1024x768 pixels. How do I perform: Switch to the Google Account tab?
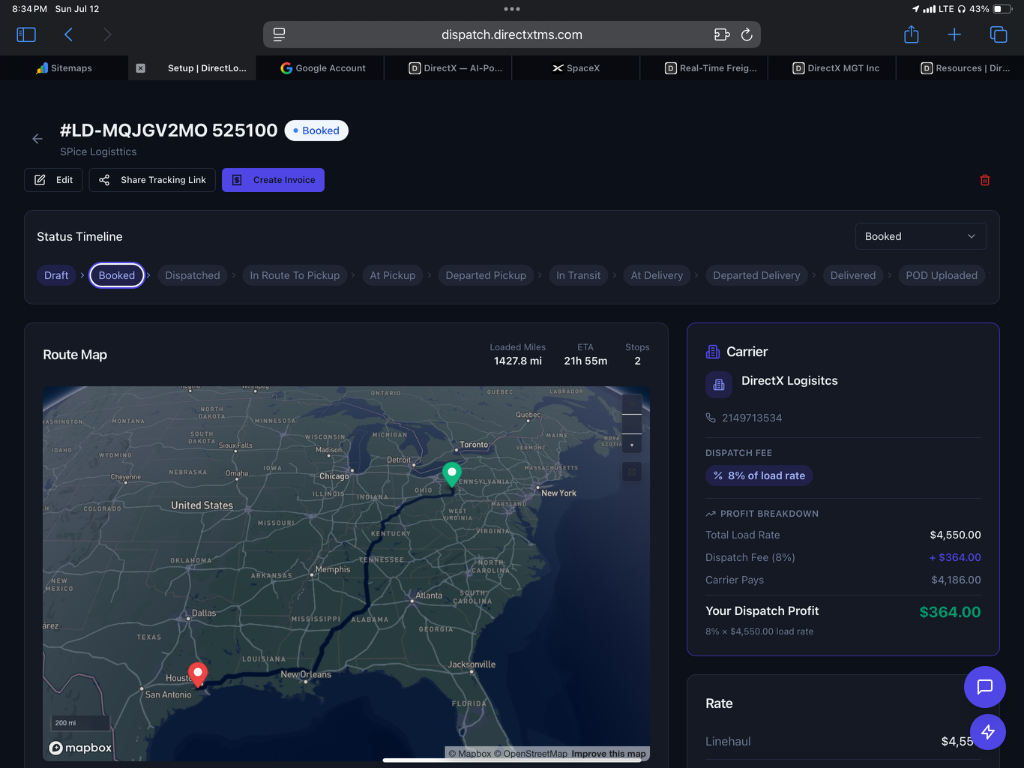pyautogui.click(x=323, y=68)
